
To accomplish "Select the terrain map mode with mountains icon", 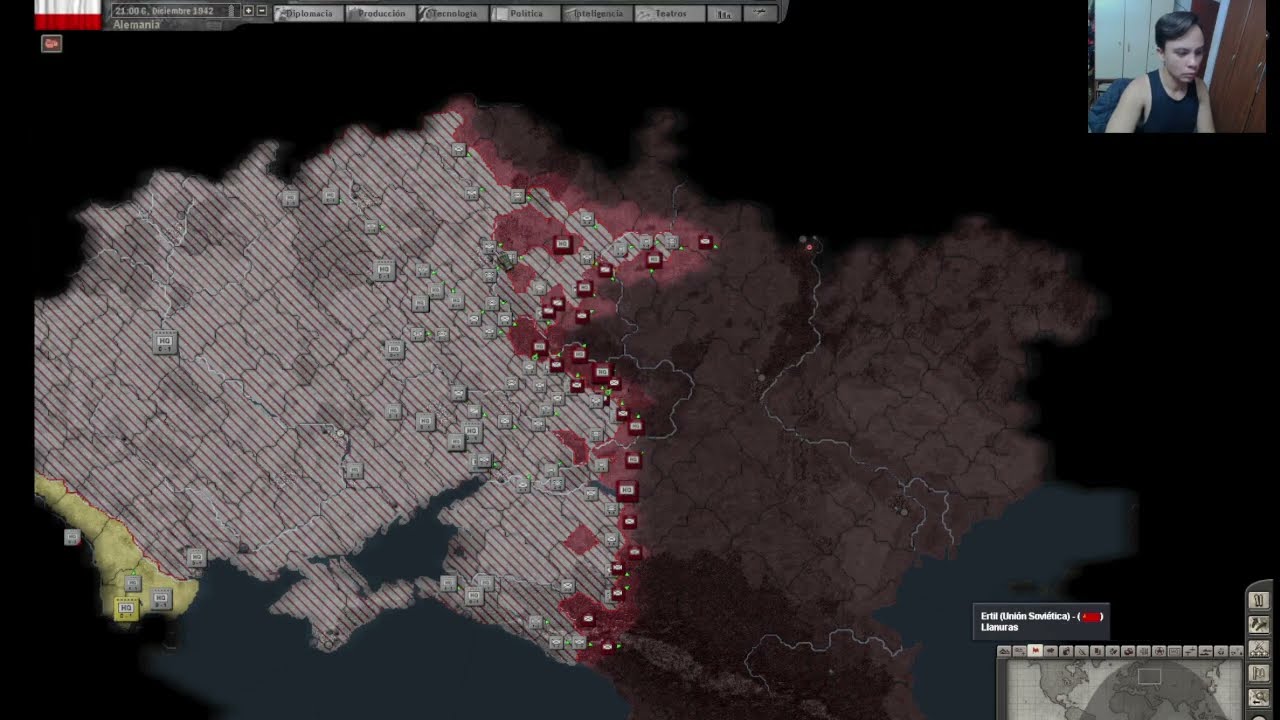I will (x=1004, y=651).
